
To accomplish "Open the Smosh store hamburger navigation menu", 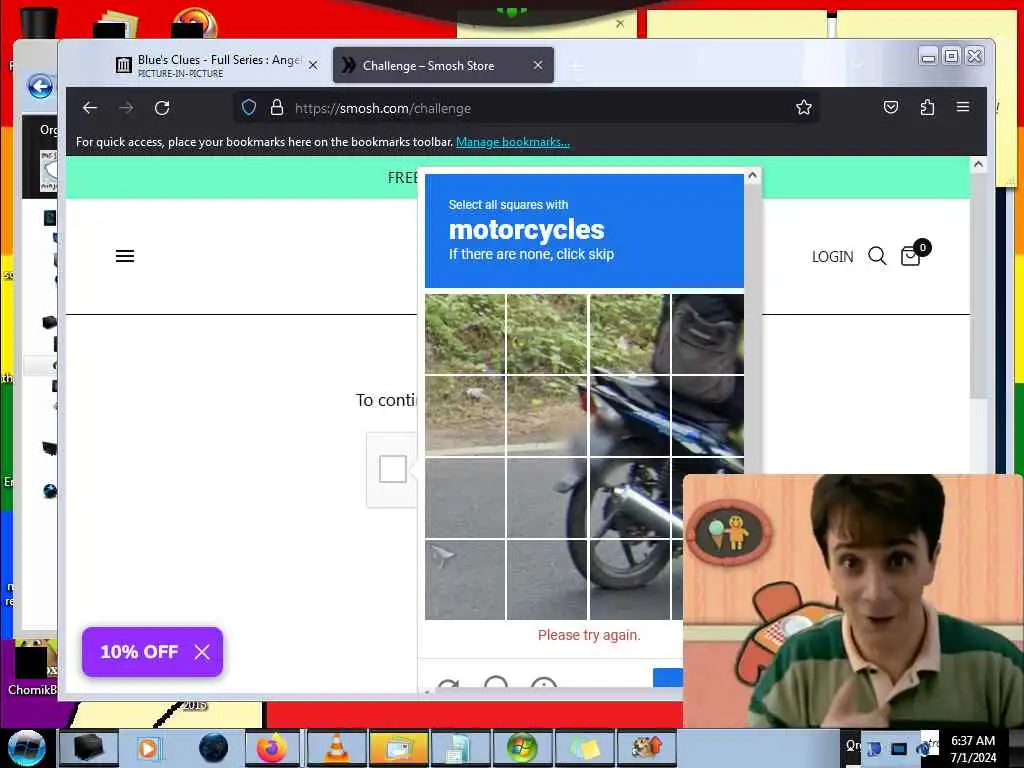I will click(x=125, y=256).
